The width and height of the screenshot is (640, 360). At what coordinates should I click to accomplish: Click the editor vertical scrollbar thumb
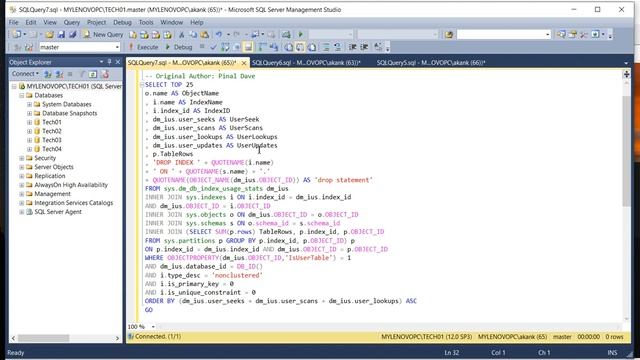(627, 151)
